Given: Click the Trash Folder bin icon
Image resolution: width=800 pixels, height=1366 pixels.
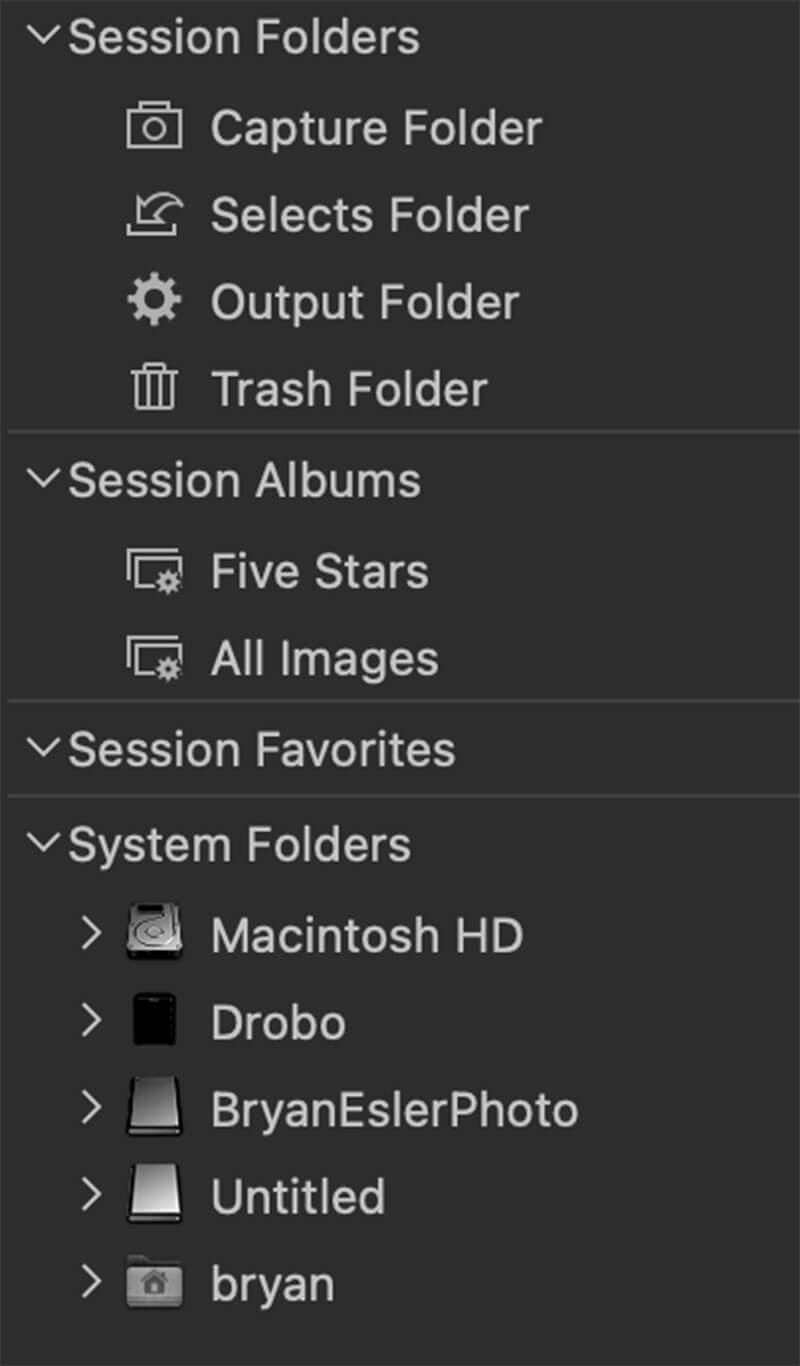Looking at the screenshot, I should 154,388.
